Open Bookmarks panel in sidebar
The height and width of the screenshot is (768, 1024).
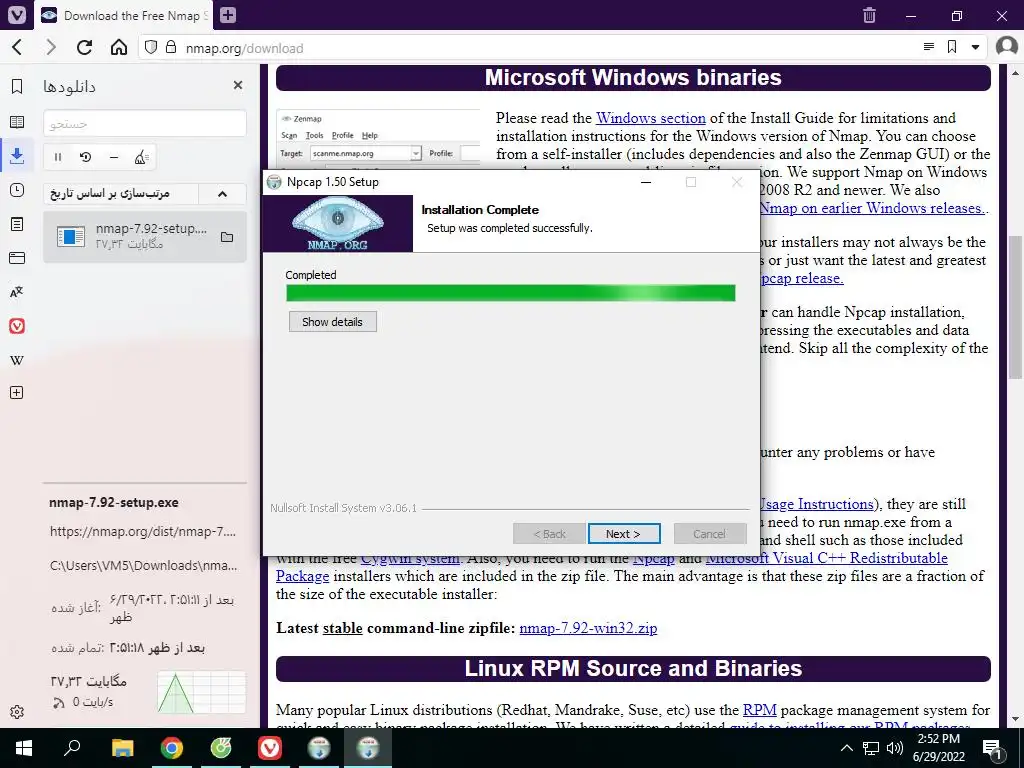pos(17,86)
